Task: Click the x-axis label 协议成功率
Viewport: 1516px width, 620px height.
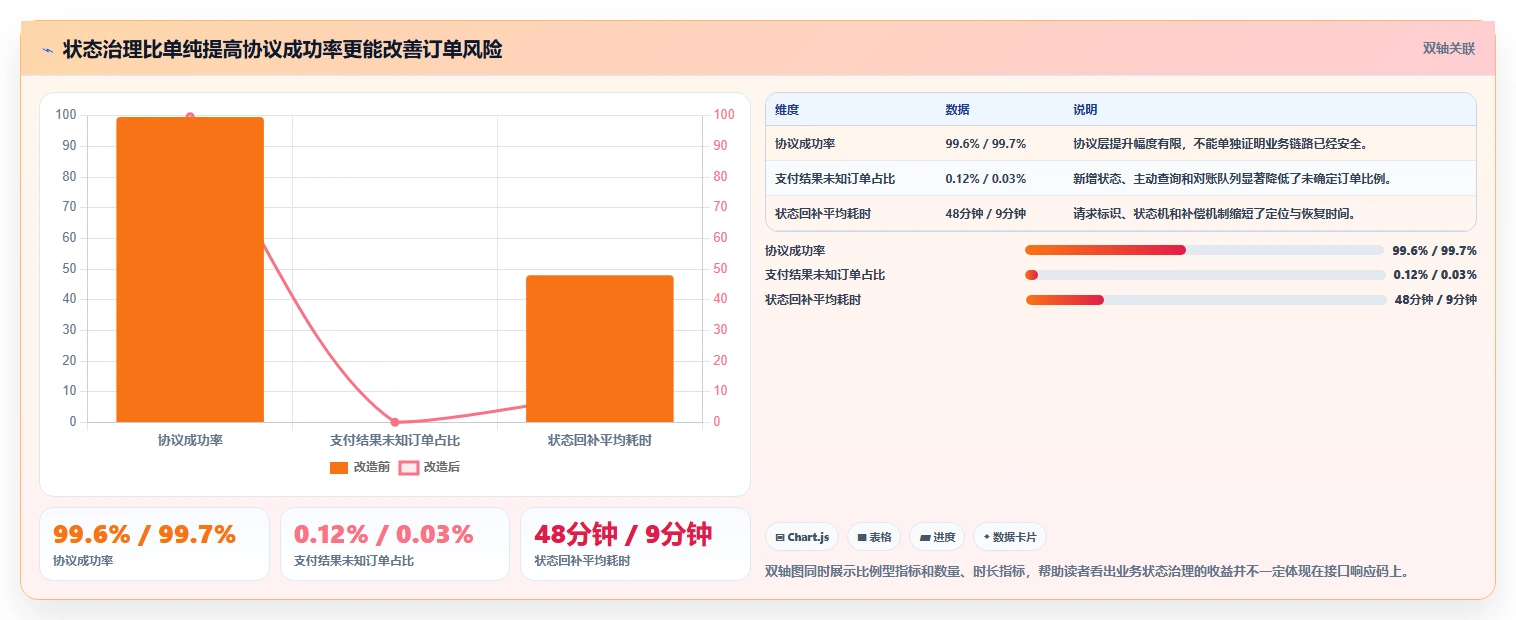Action: [x=190, y=440]
